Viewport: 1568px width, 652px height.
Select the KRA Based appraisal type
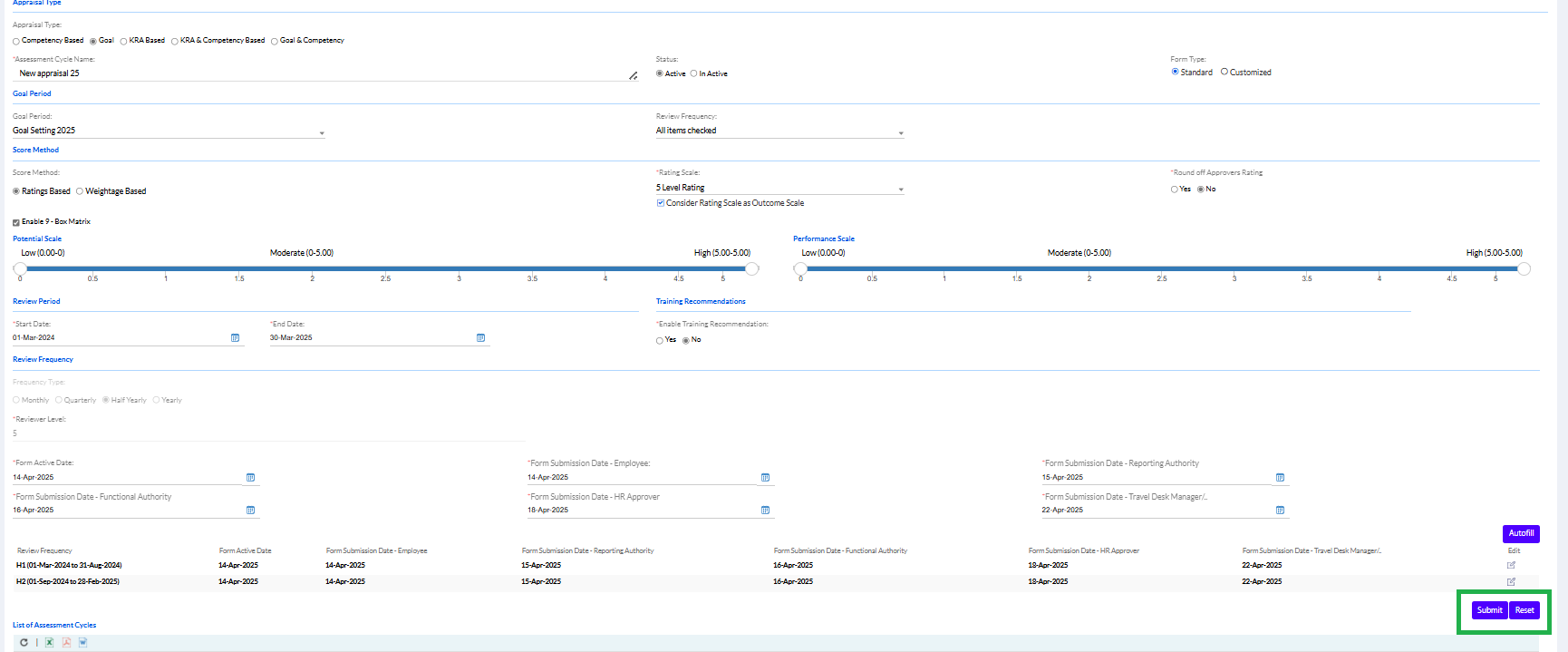pyautogui.click(x=124, y=41)
